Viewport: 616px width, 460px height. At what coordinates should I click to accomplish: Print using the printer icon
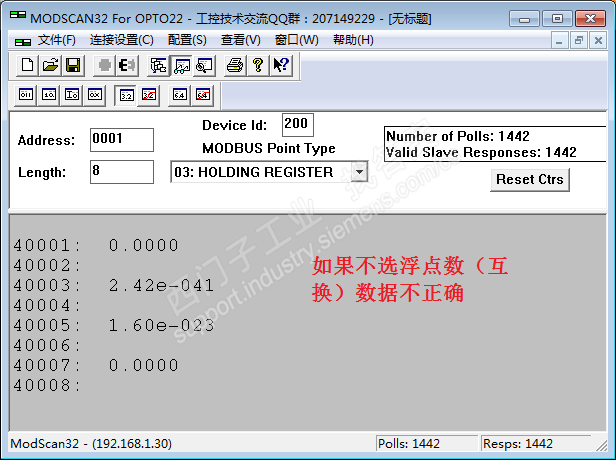pyautogui.click(x=235, y=65)
